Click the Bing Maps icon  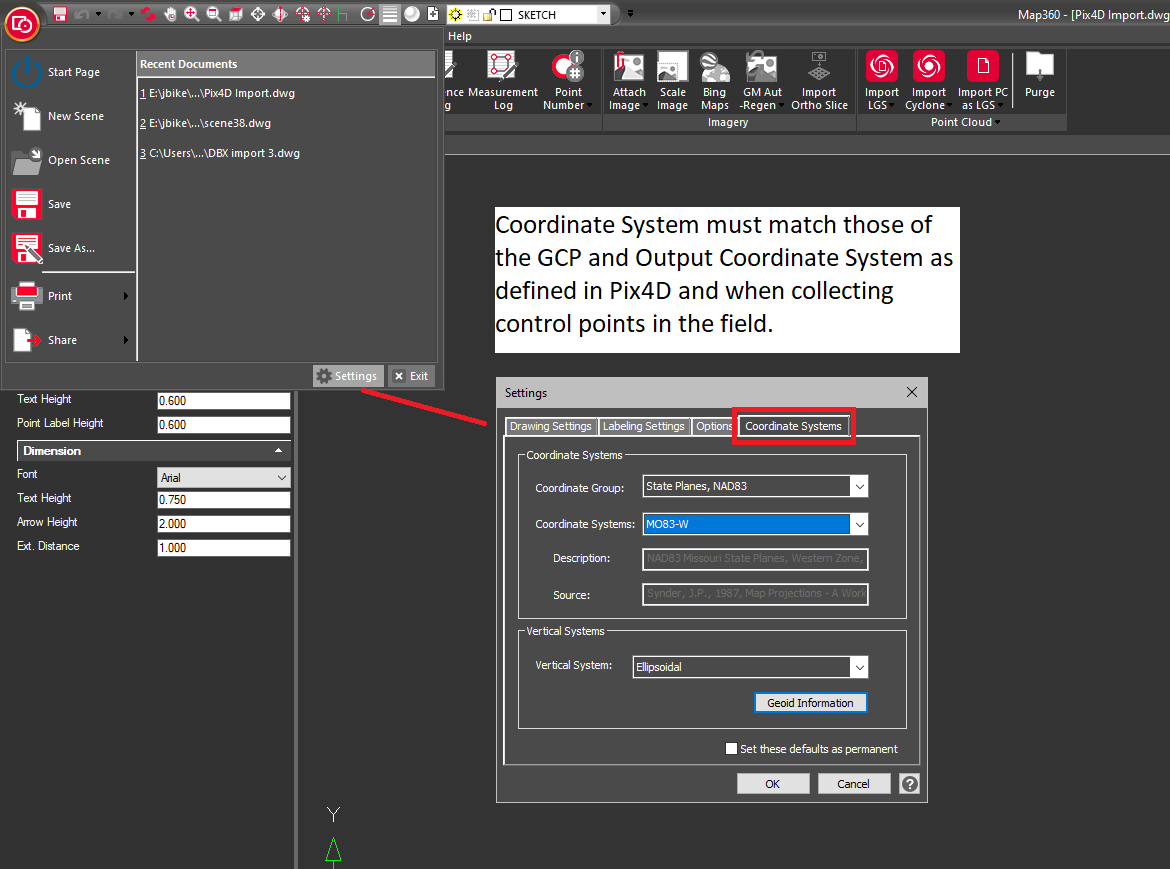click(714, 80)
